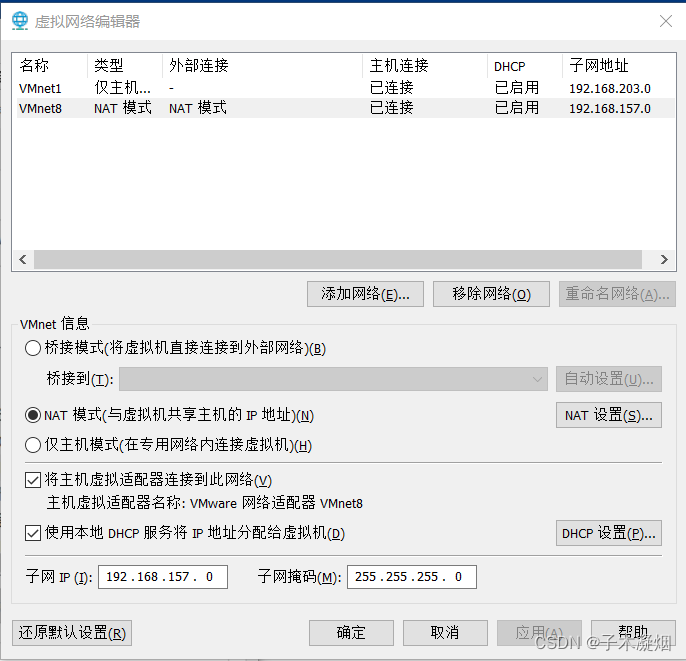Open NAT 设置(S)... dialog

(609, 415)
